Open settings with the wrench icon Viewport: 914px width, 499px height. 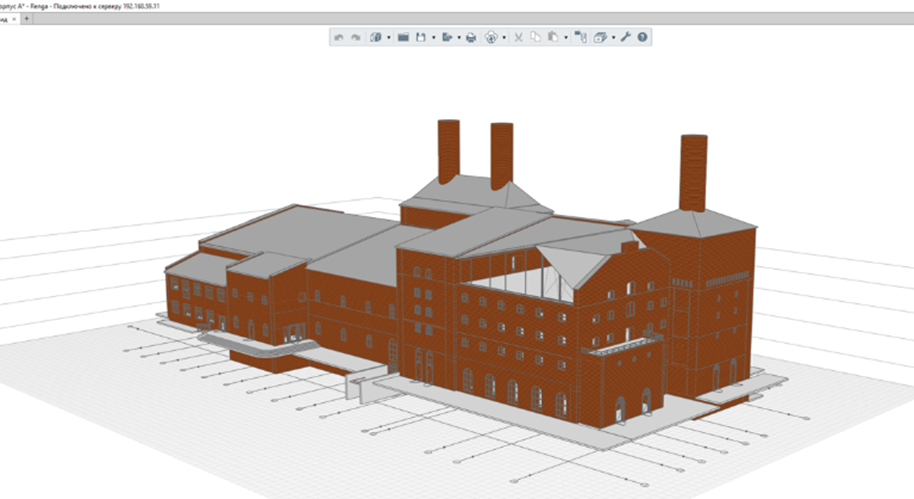tap(625, 37)
